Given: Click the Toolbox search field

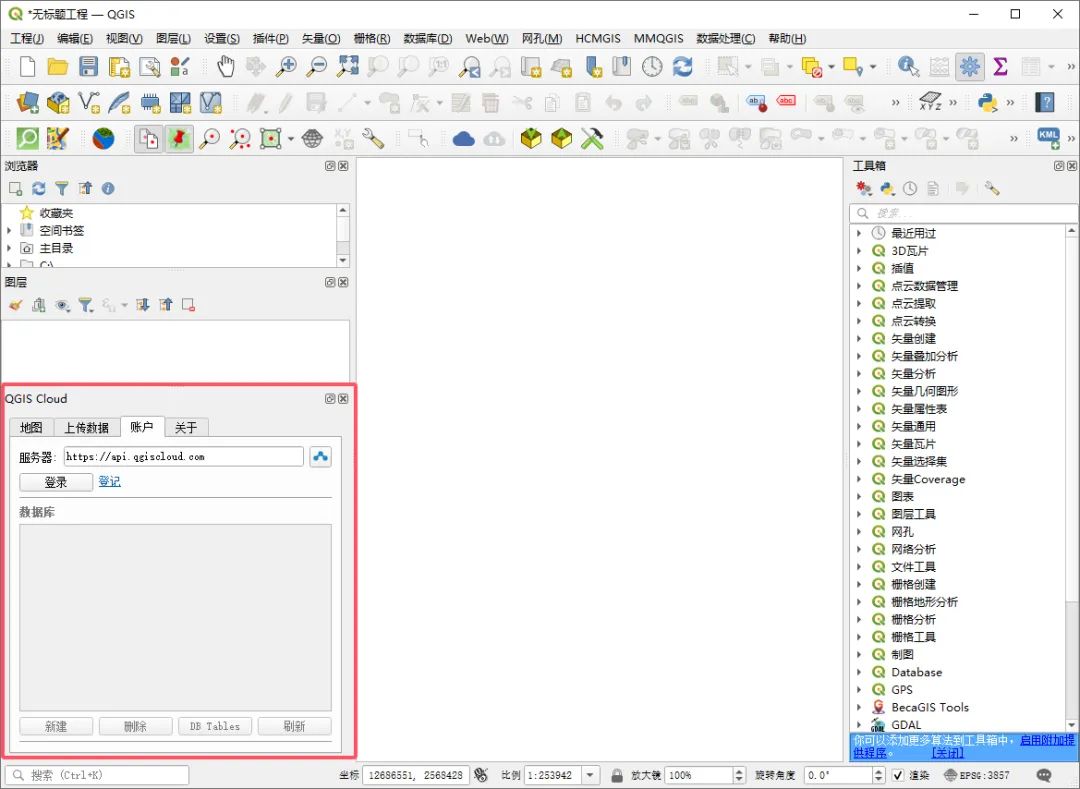Looking at the screenshot, I should 963,213.
